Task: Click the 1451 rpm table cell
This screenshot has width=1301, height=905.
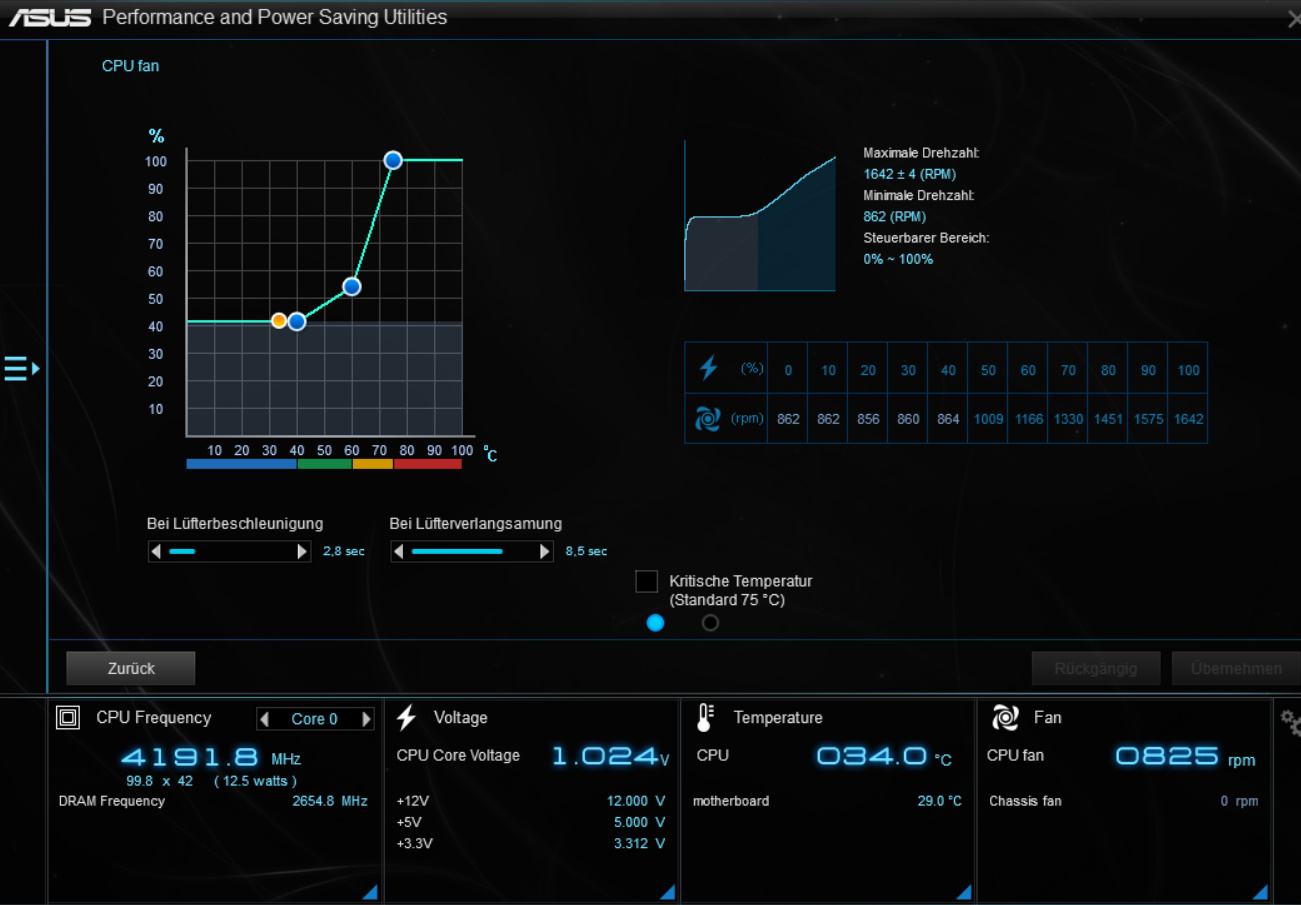Action: pos(1108,419)
